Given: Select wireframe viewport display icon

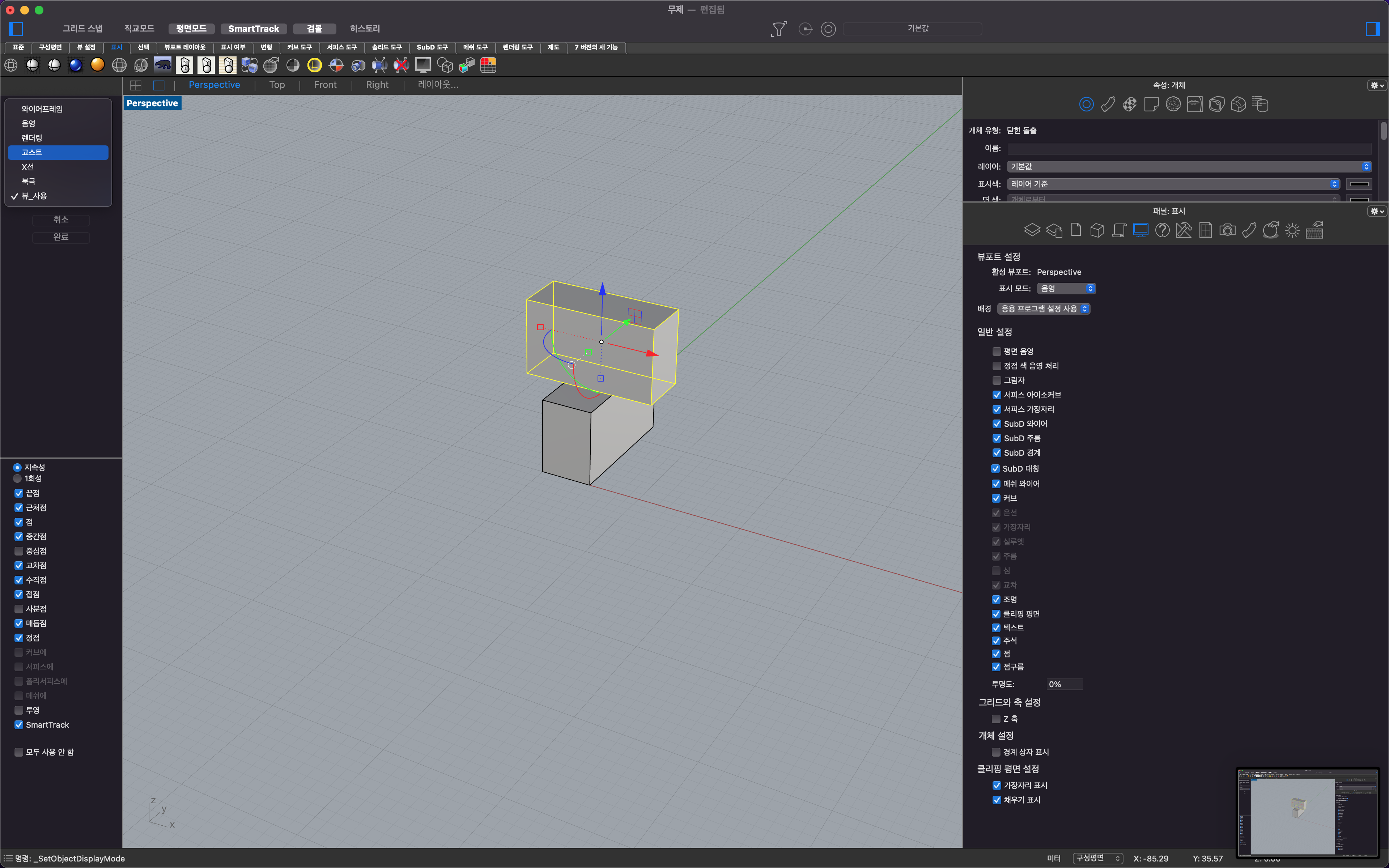Looking at the screenshot, I should pos(11,65).
